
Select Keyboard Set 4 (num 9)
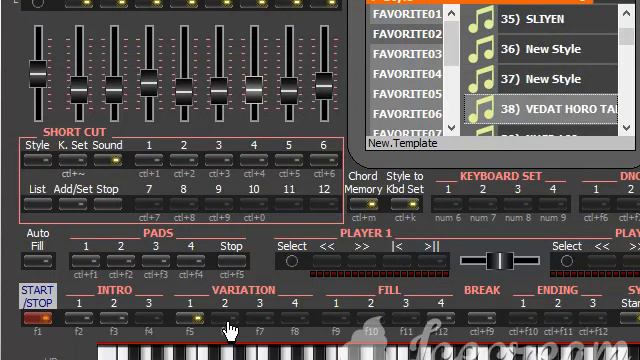pos(553,204)
